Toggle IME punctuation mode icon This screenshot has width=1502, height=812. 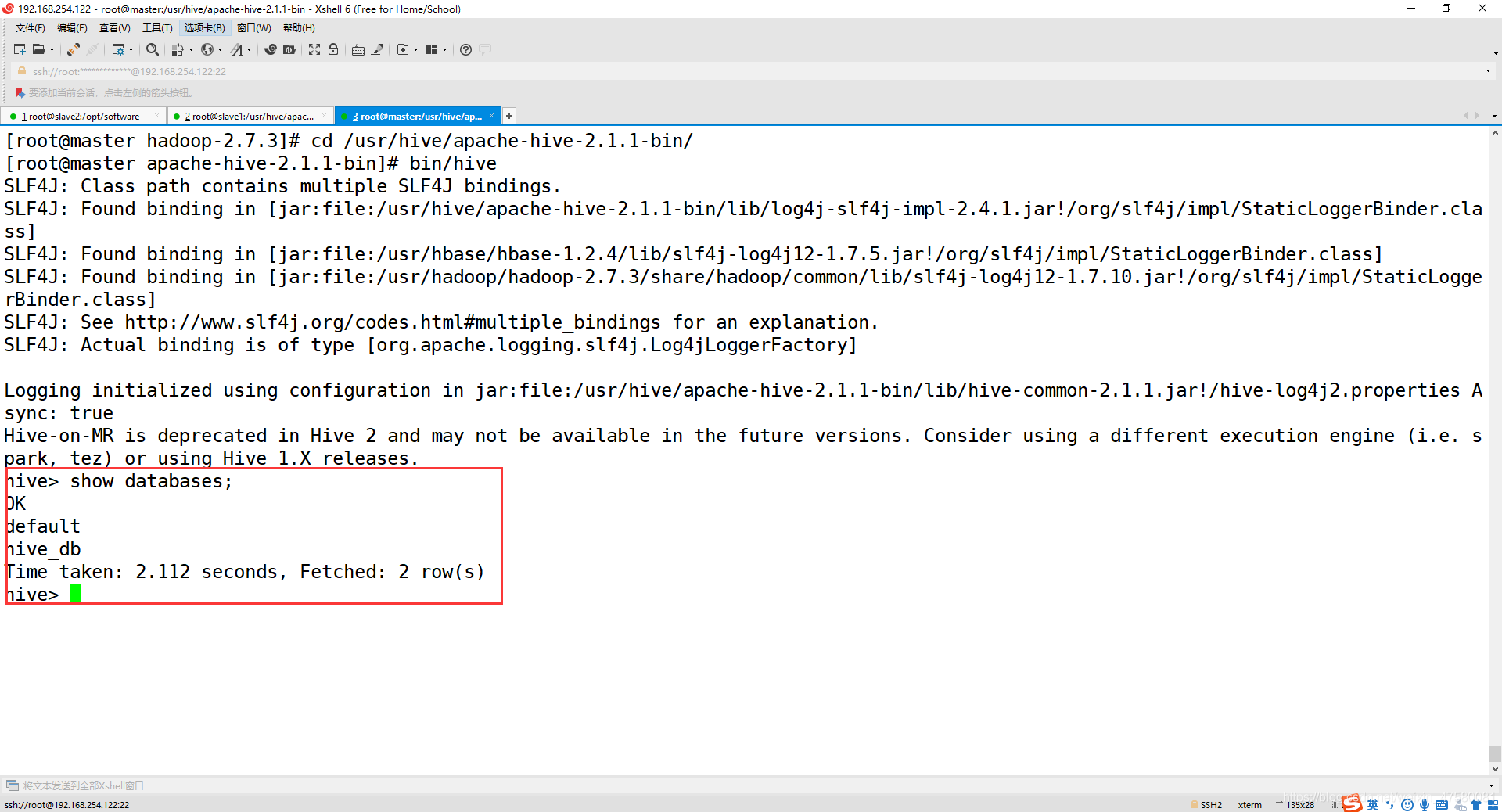point(1390,805)
